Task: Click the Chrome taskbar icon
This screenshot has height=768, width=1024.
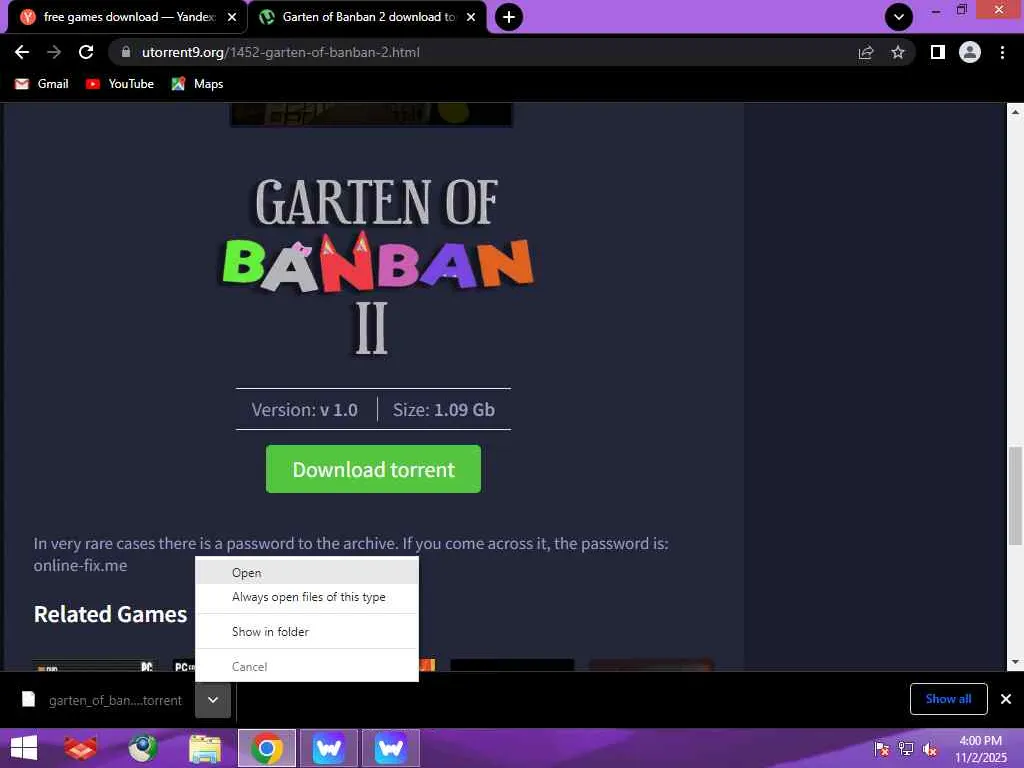Action: click(266, 748)
